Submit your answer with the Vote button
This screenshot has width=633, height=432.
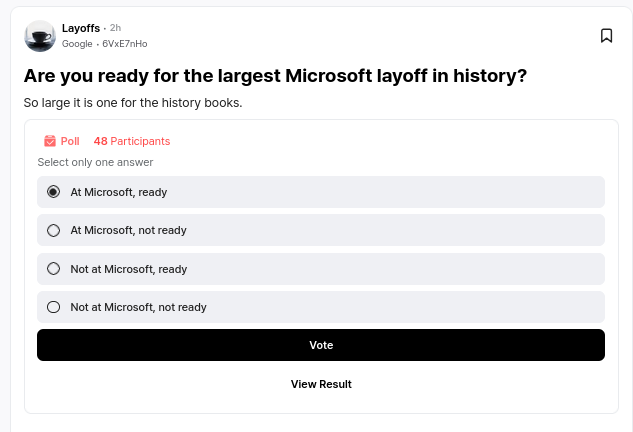(x=321, y=345)
